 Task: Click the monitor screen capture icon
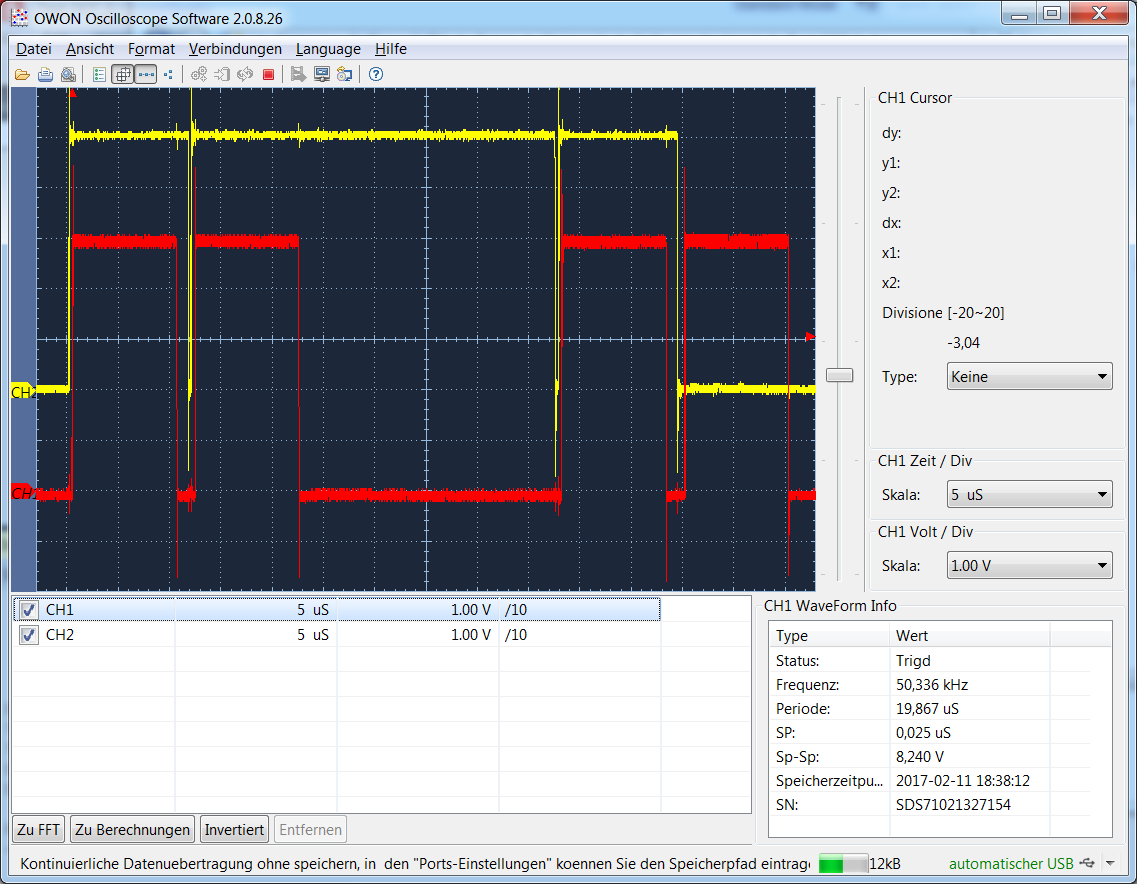point(321,75)
